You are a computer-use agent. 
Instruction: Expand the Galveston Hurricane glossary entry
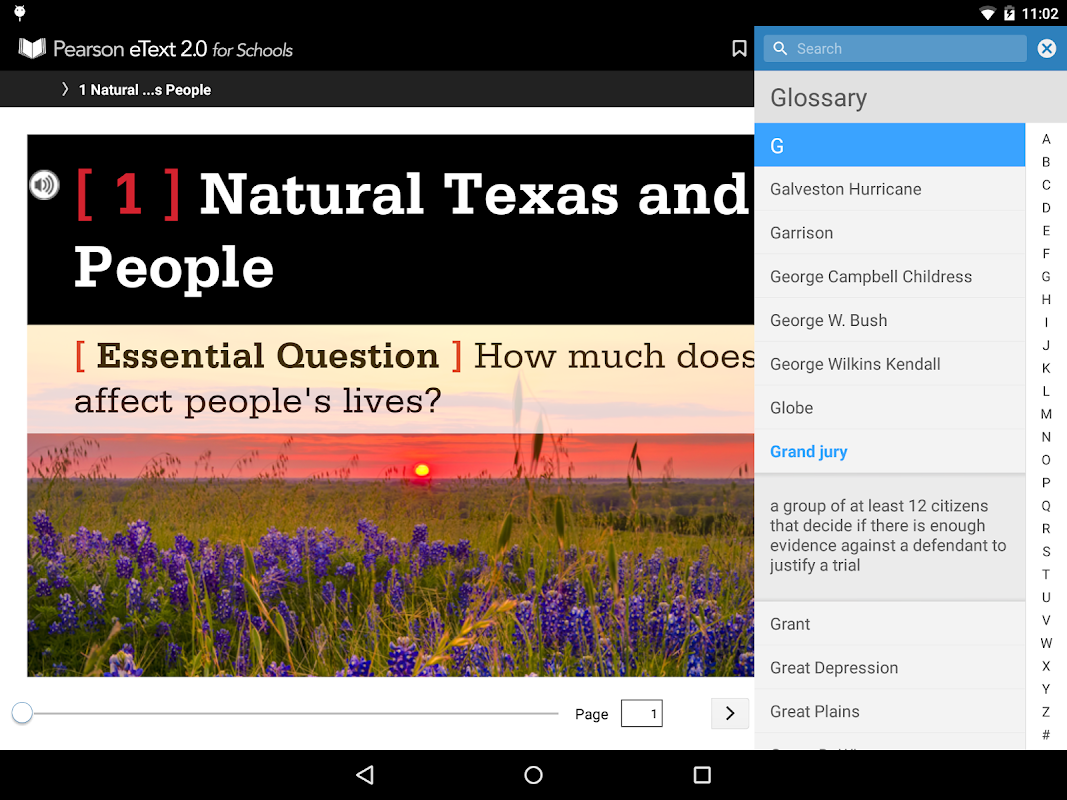(845, 189)
